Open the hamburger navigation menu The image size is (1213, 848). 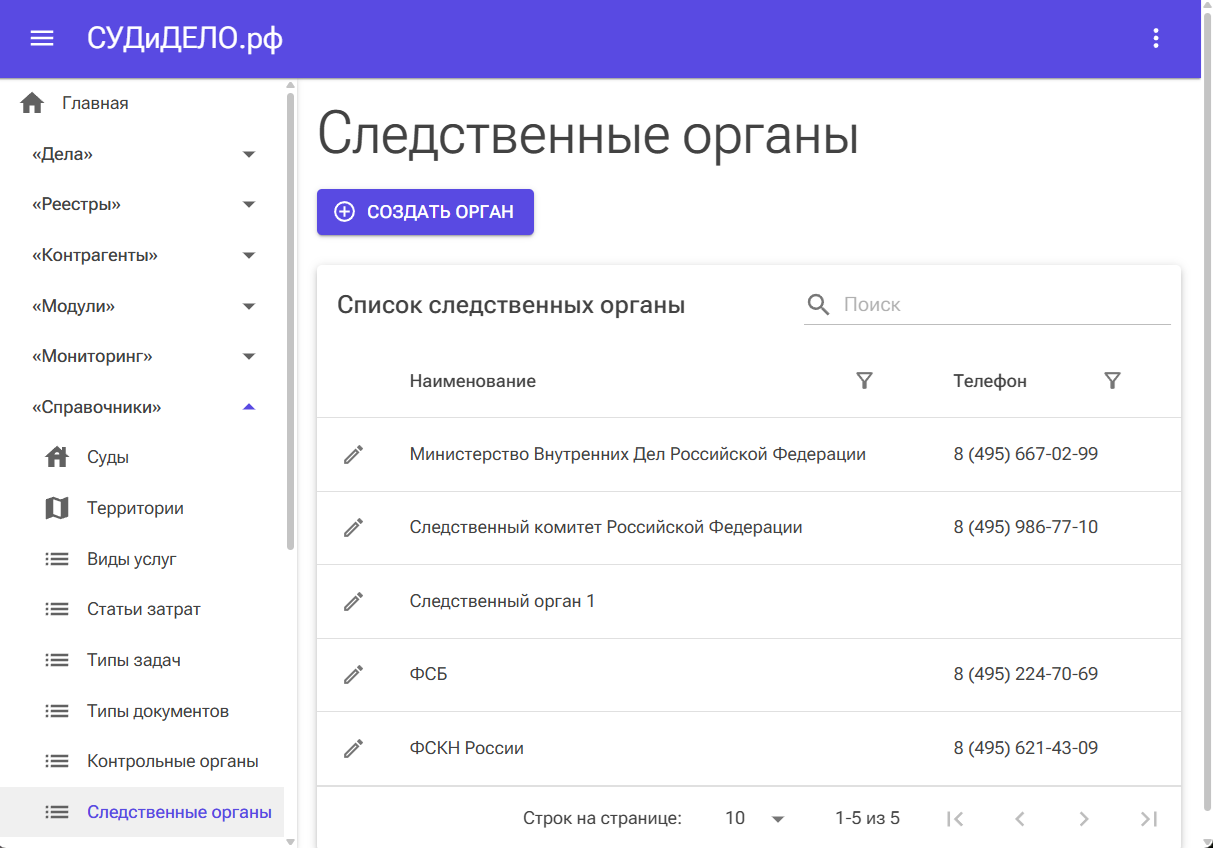[41, 39]
